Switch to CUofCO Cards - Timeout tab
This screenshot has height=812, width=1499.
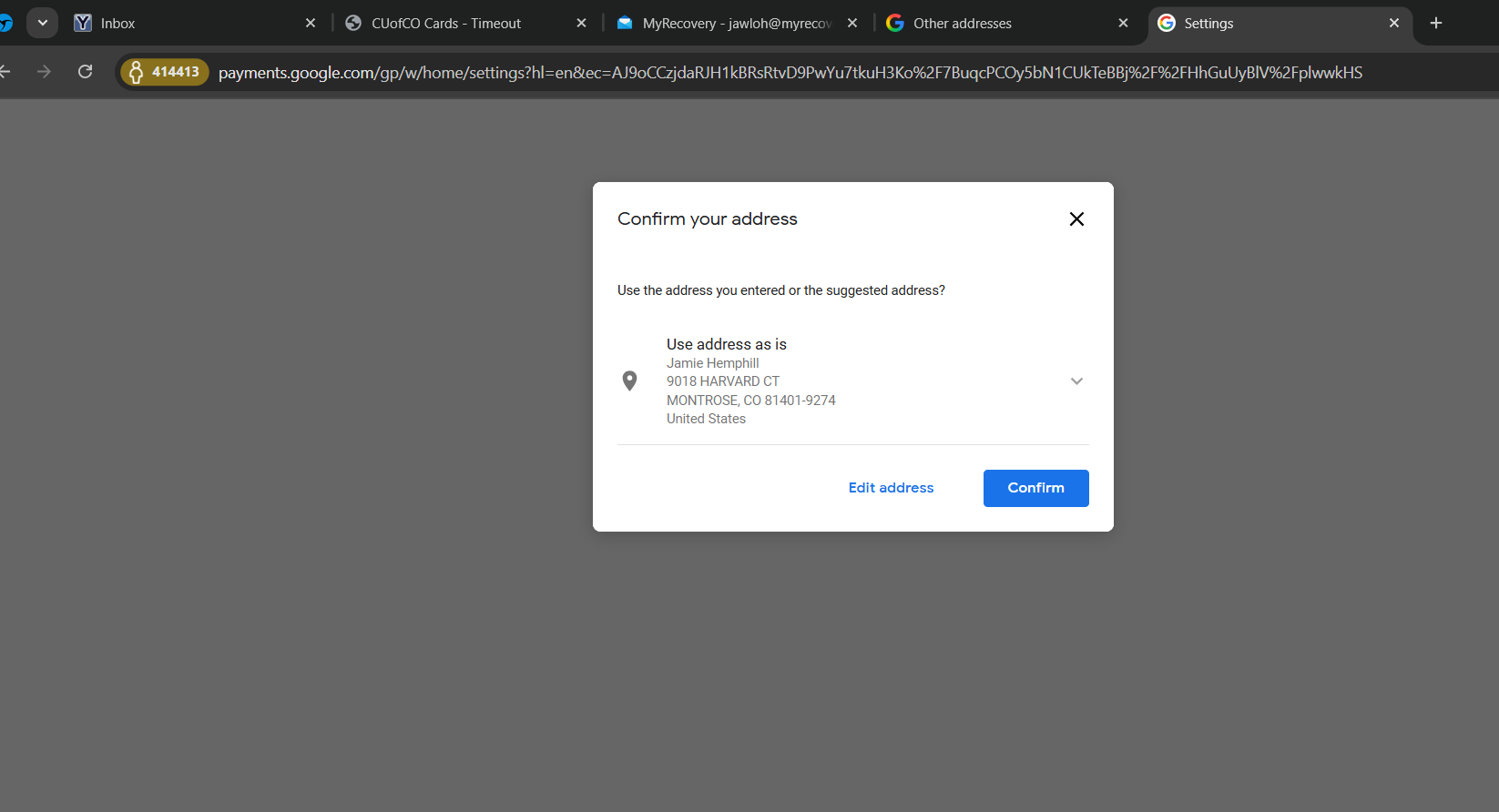click(446, 24)
